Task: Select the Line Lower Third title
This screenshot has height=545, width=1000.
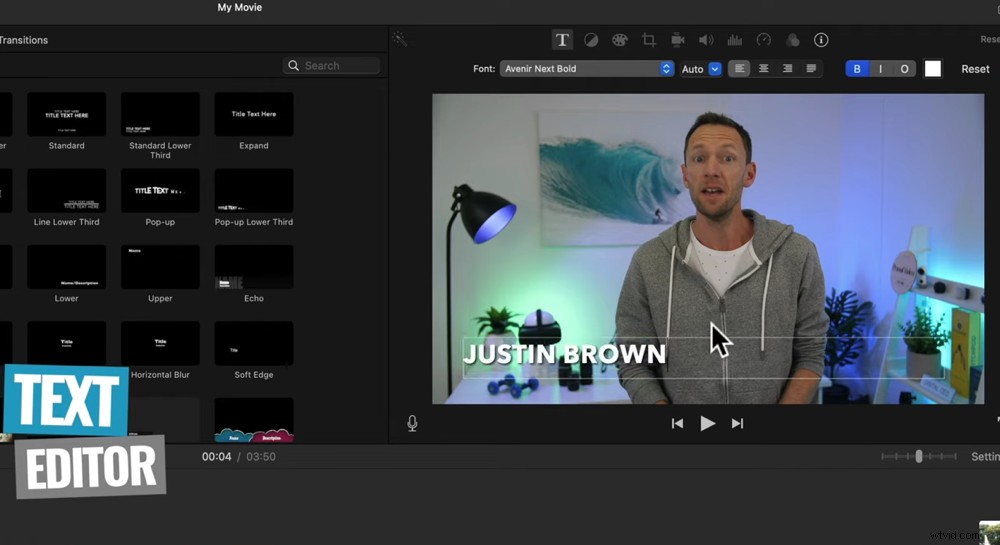Action: 66,191
